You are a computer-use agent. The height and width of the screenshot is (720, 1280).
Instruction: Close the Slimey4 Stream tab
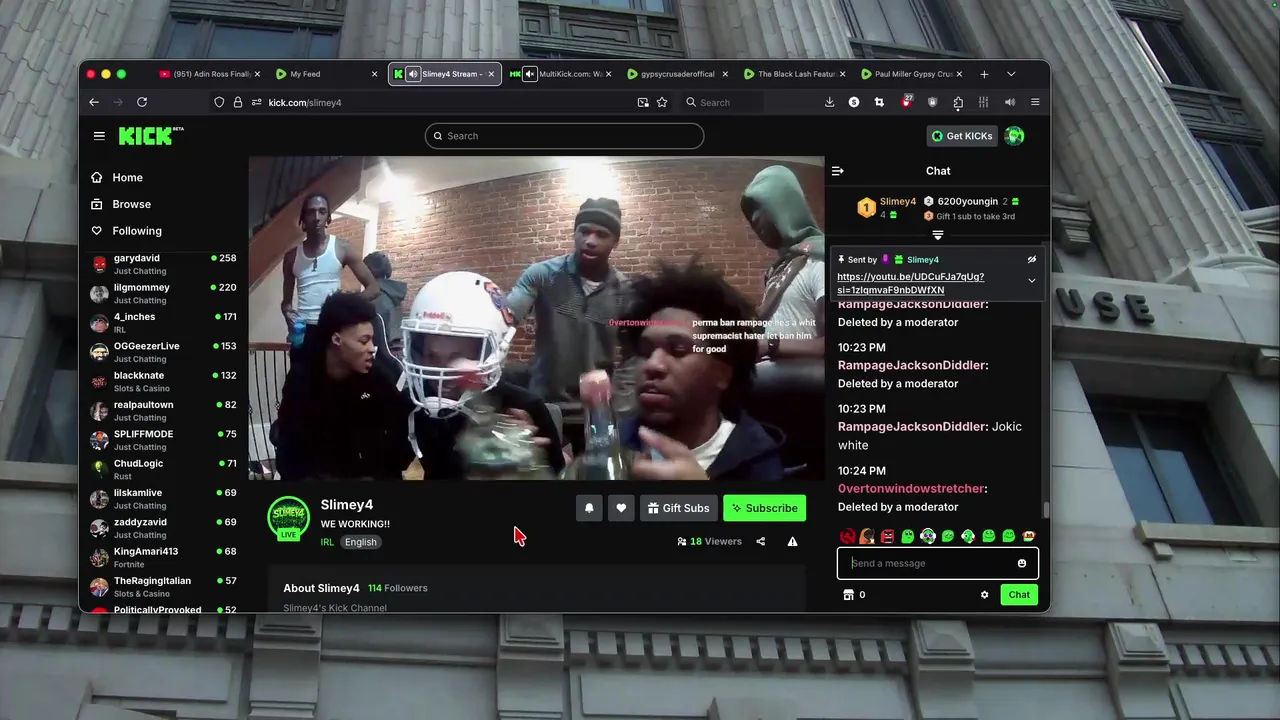click(491, 74)
